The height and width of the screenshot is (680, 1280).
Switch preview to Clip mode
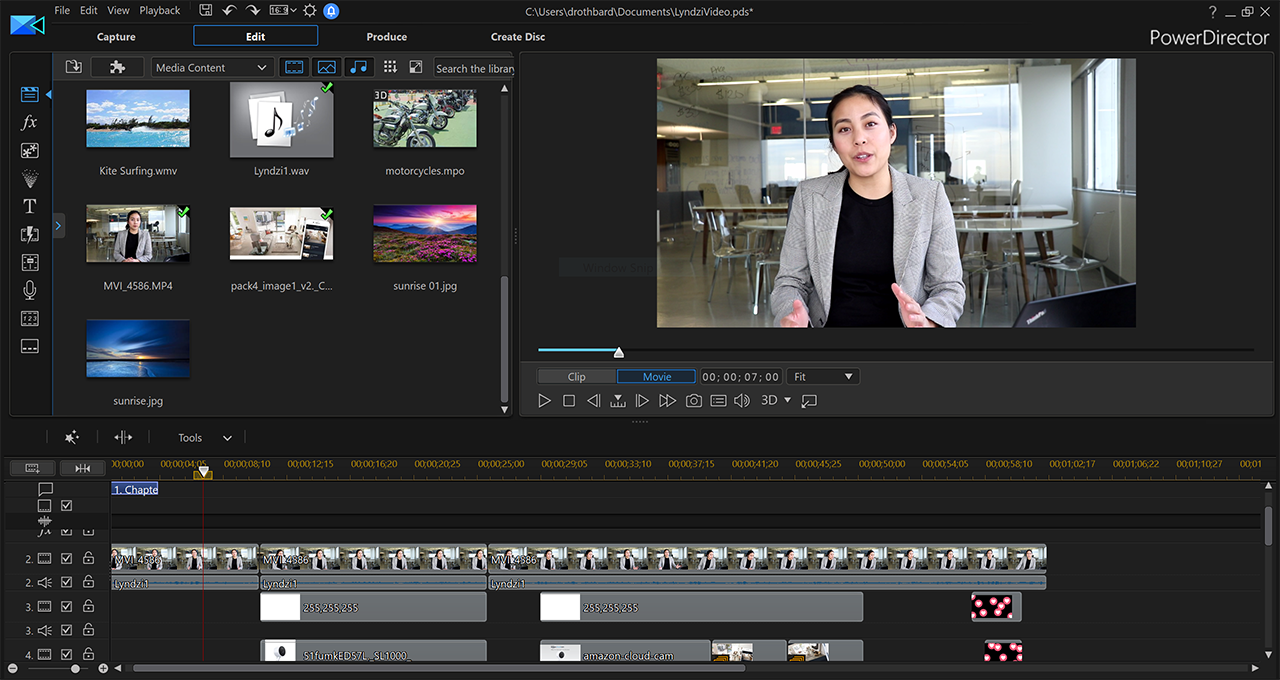(x=577, y=377)
